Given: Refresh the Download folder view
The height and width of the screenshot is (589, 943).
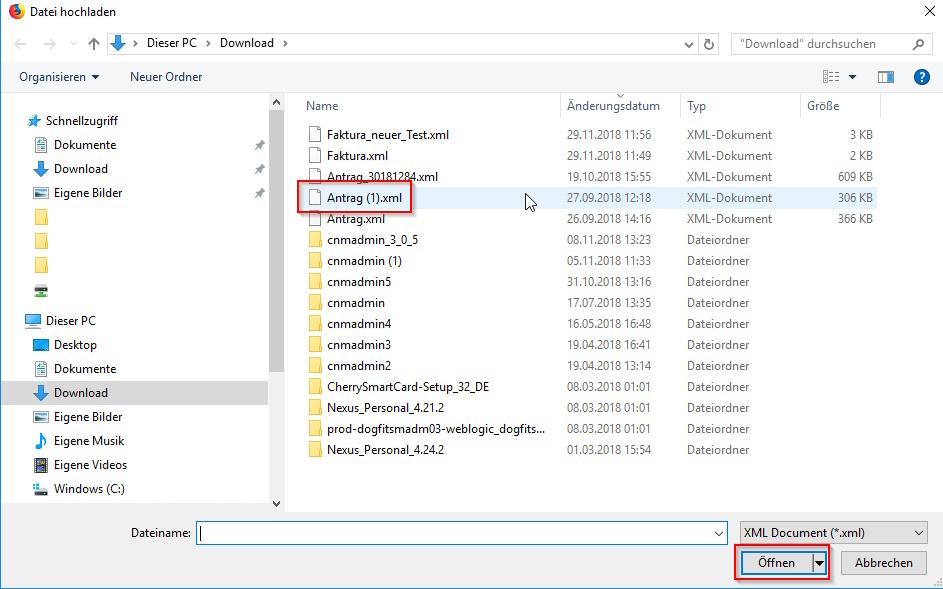Looking at the screenshot, I should (709, 44).
